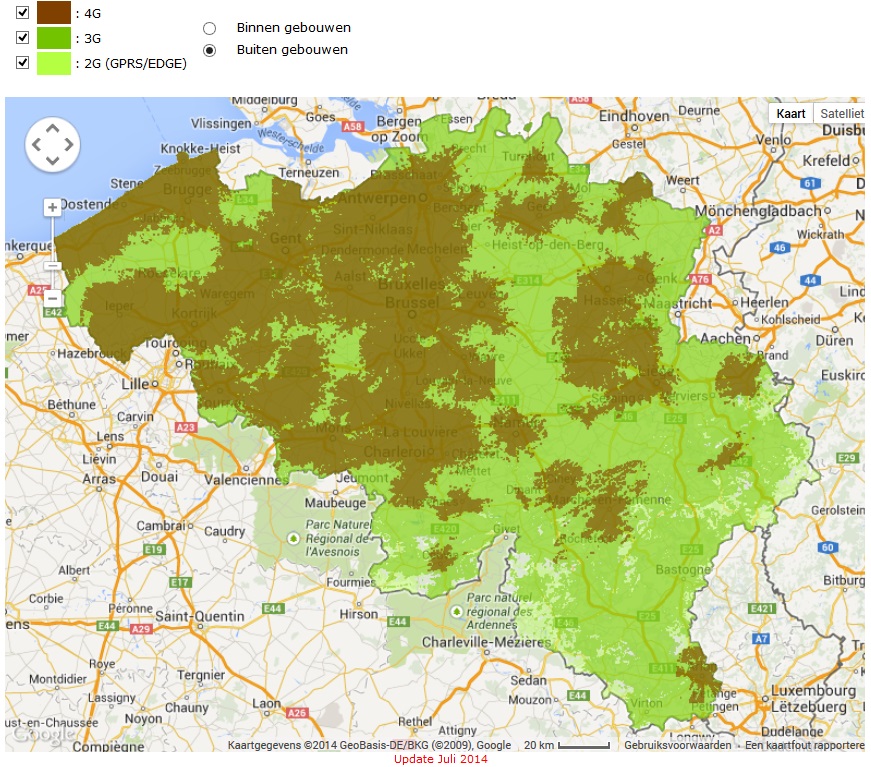Viewport: 871px width, 767px height.
Task: Switch to the Kaart map view
Action: tap(790, 114)
